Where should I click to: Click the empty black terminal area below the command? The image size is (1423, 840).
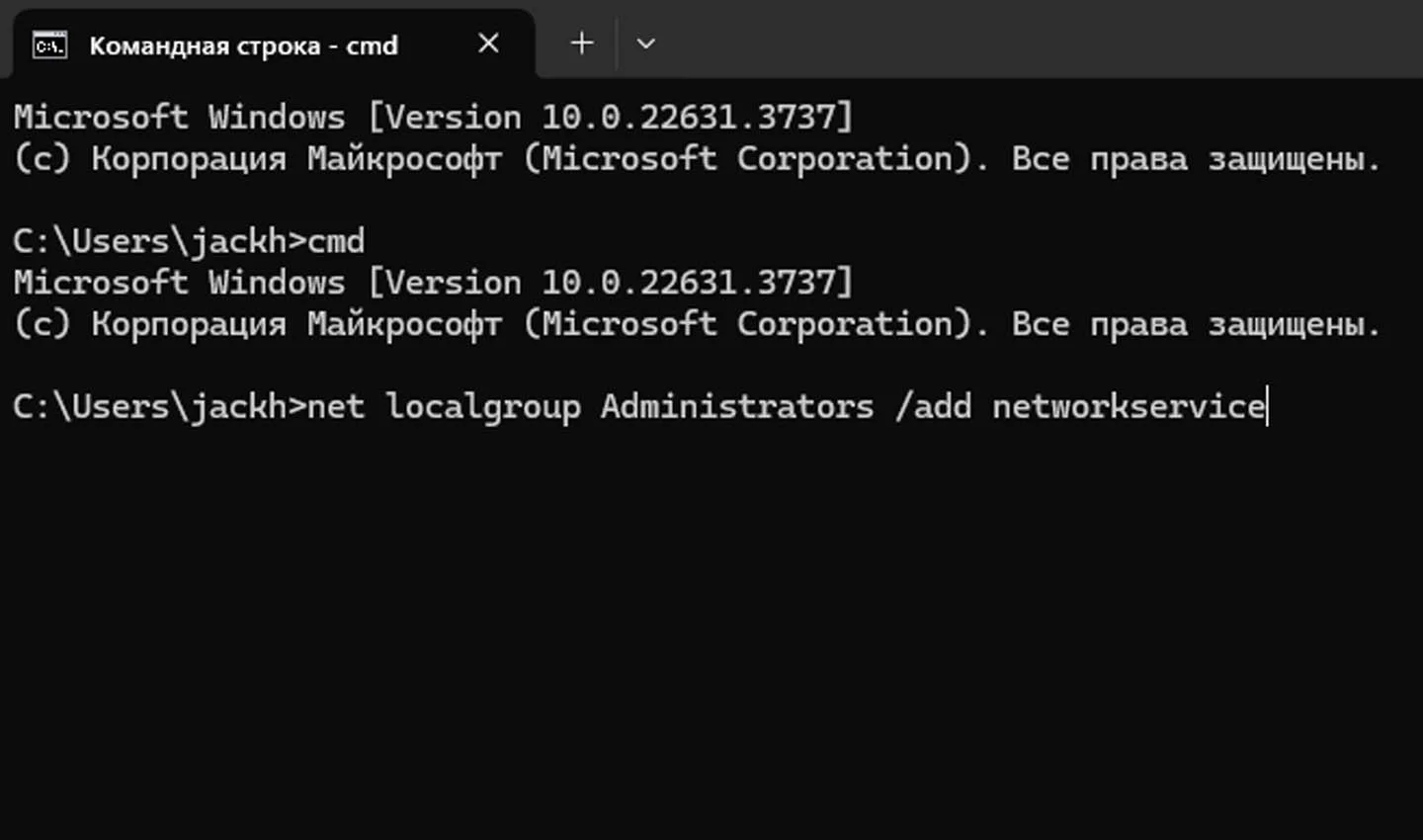point(711,632)
